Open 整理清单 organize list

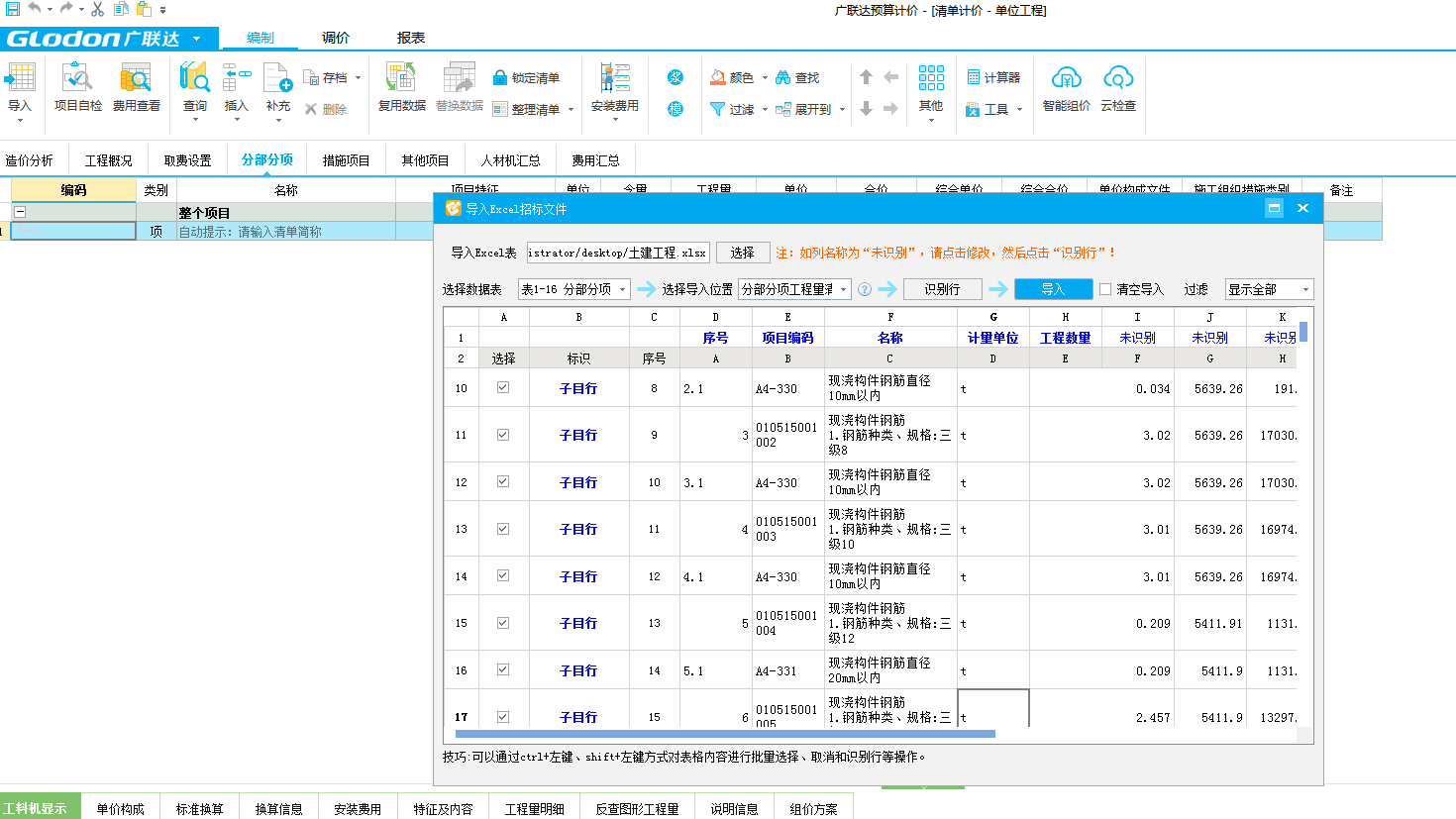point(533,109)
